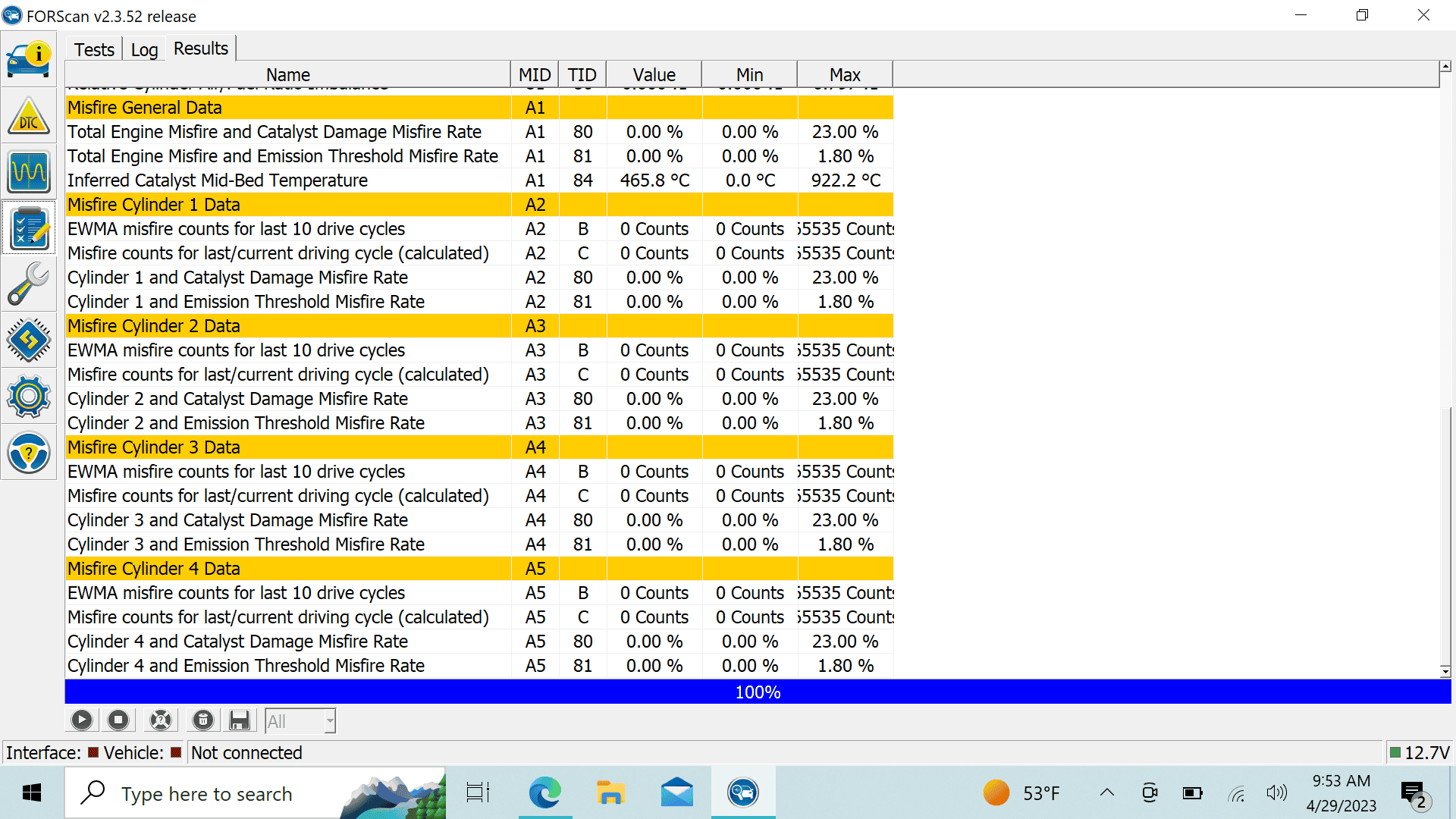Save results with the floppy disk icon
This screenshot has height=819, width=1456.
[x=240, y=720]
